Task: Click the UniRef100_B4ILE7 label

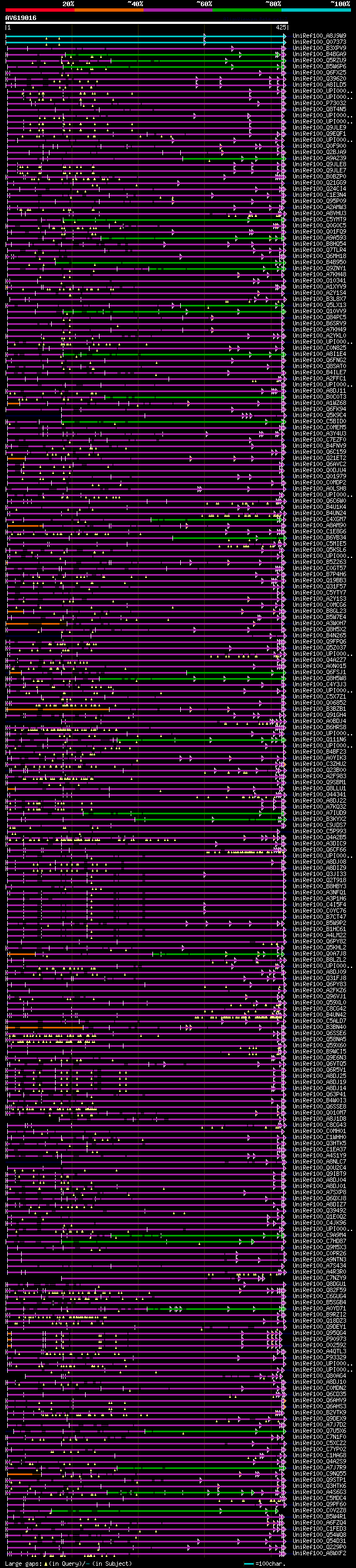Action: pyautogui.click(x=319, y=373)
